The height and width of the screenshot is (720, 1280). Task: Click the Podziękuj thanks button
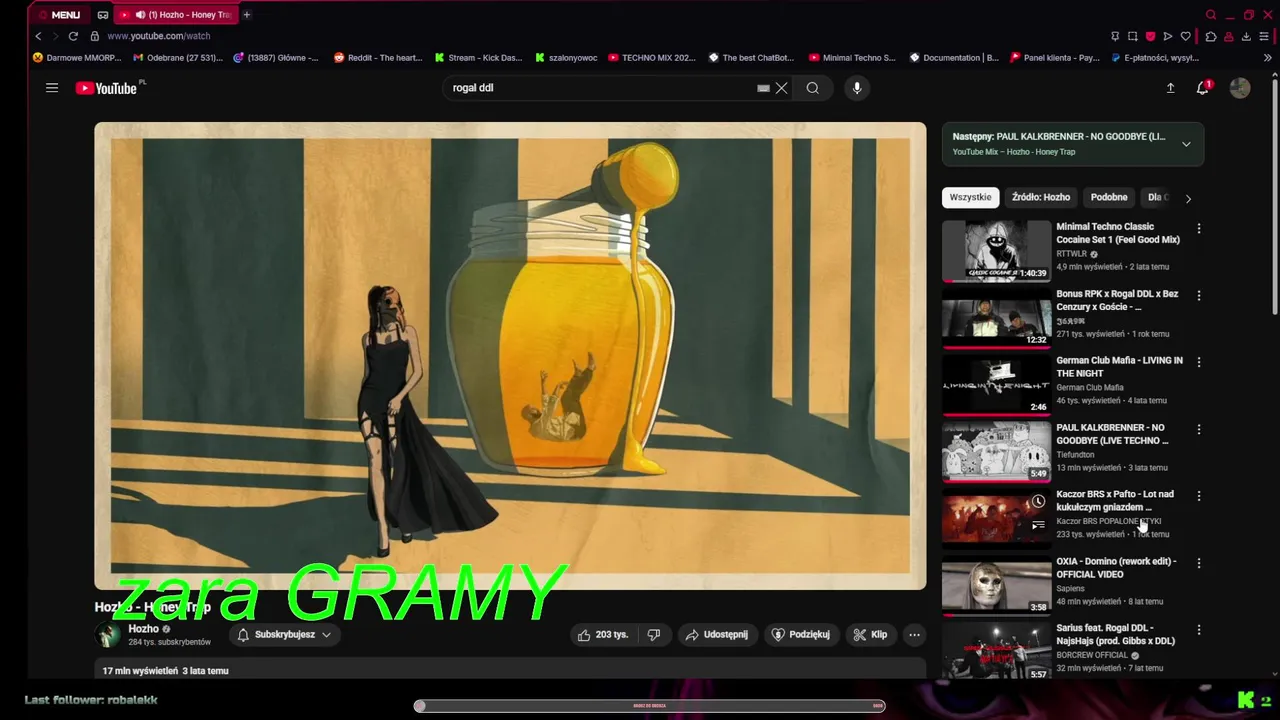pyautogui.click(x=801, y=634)
